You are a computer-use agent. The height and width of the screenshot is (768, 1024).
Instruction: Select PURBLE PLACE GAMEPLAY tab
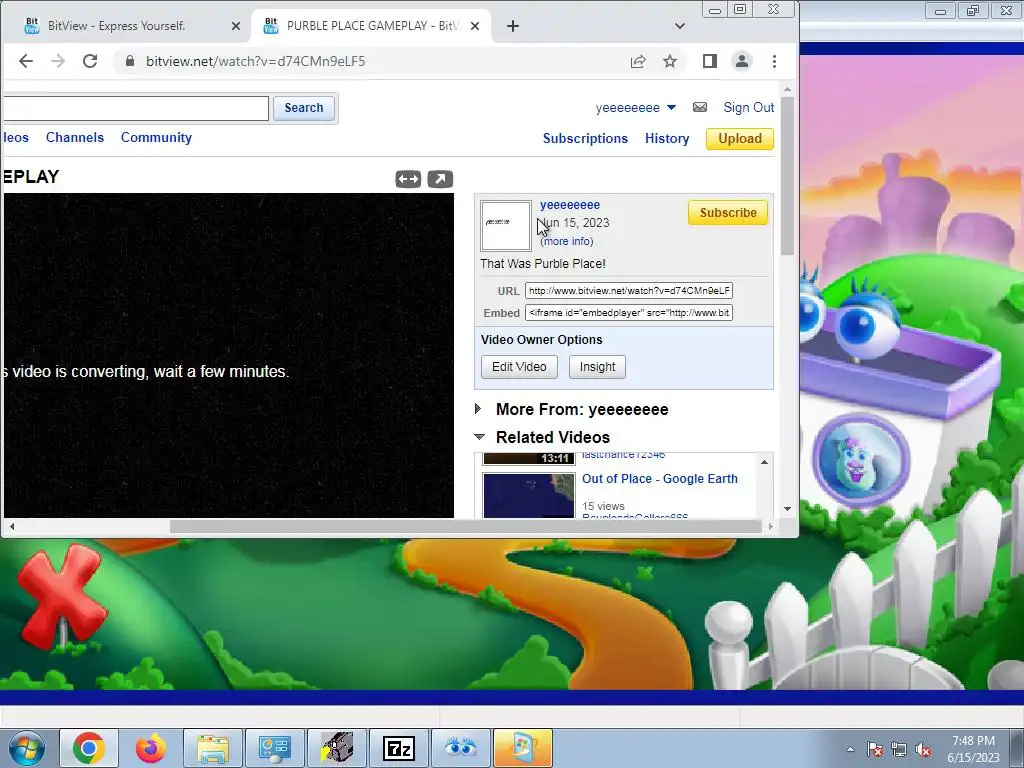pos(371,26)
